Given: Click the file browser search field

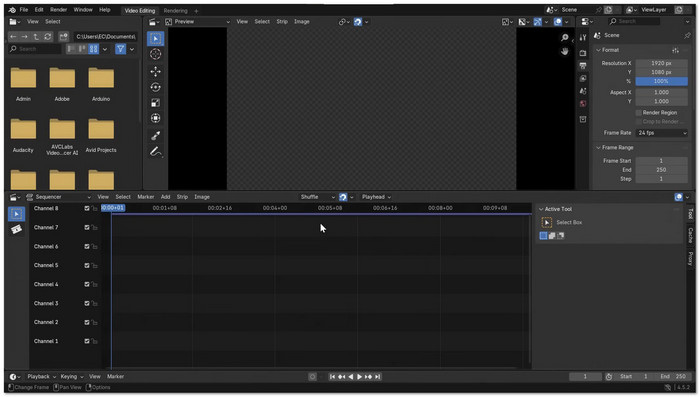Looking at the screenshot, I should (35, 49).
